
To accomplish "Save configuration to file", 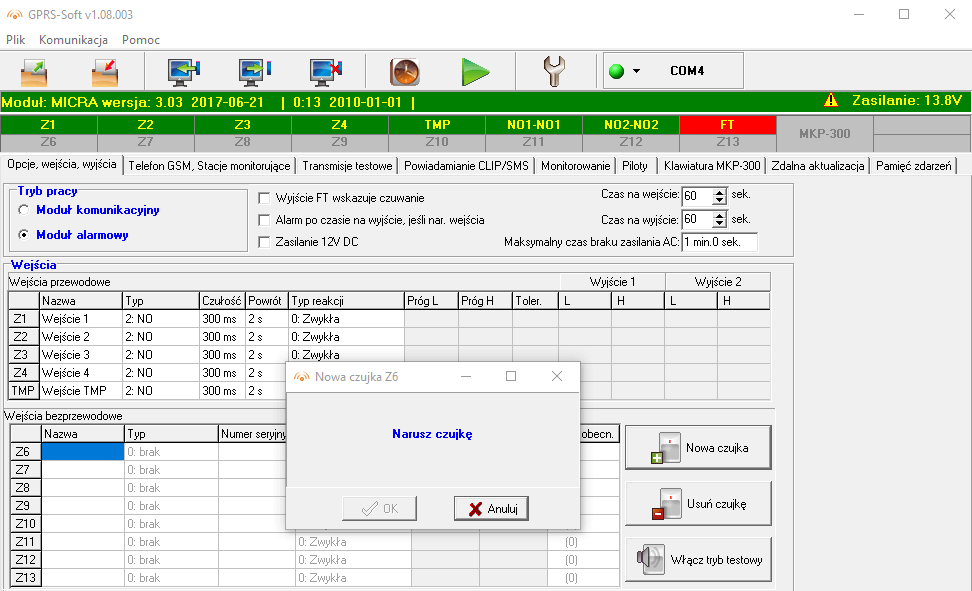I will pos(105,72).
